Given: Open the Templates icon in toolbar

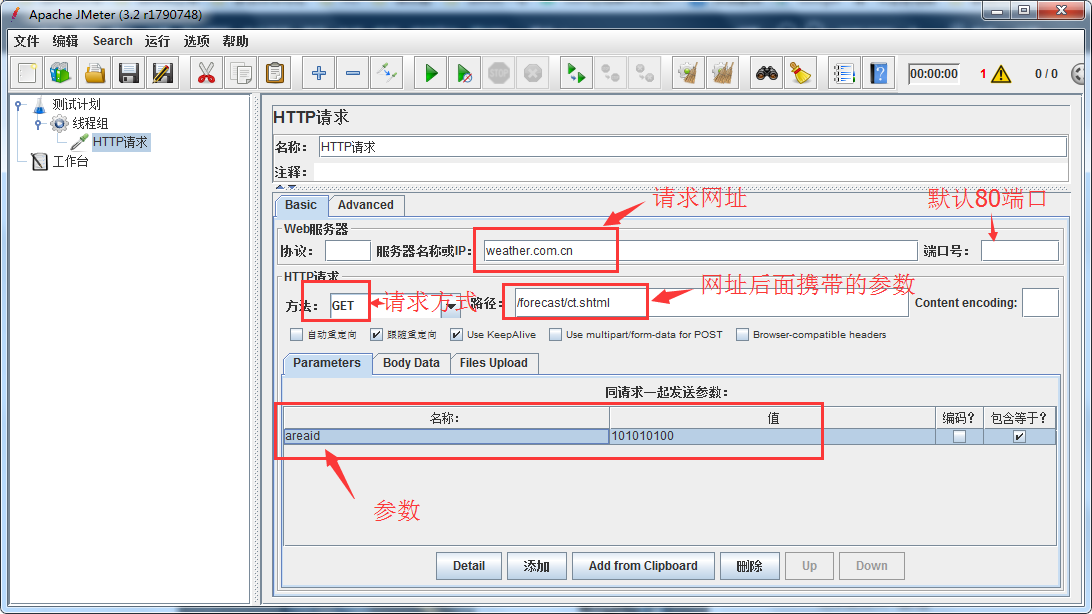Looking at the screenshot, I should click(x=61, y=73).
